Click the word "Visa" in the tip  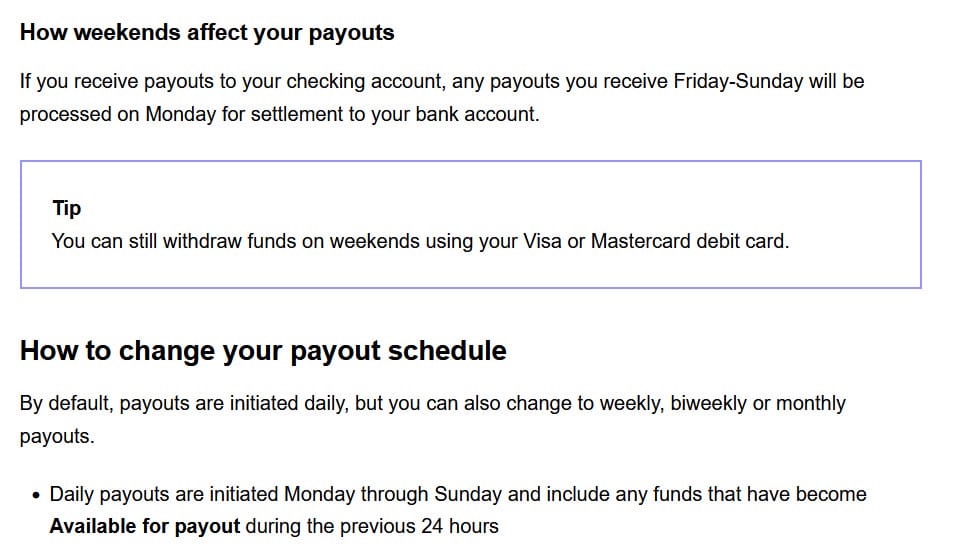tap(542, 241)
